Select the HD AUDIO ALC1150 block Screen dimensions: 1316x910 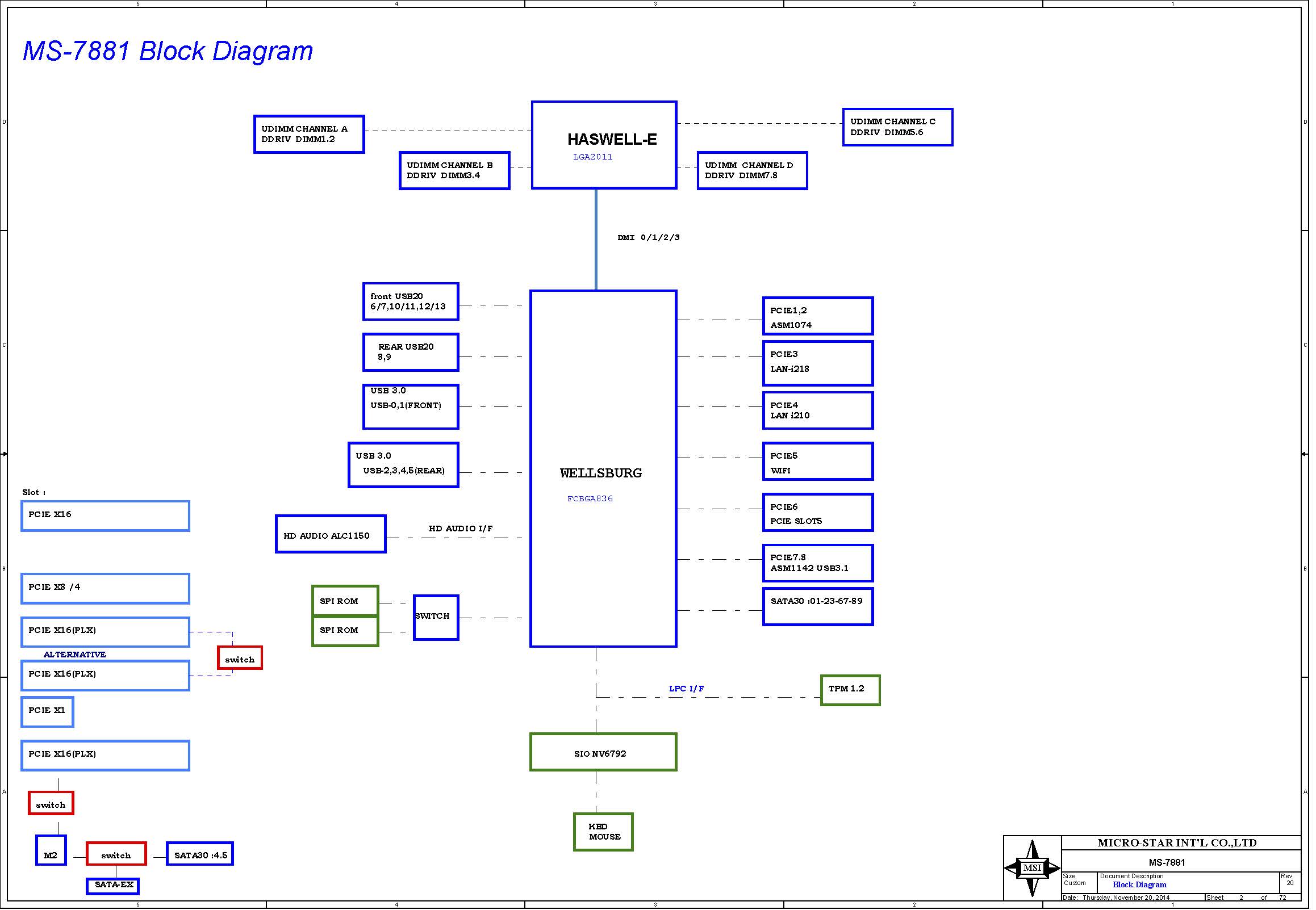pyautogui.click(x=331, y=534)
